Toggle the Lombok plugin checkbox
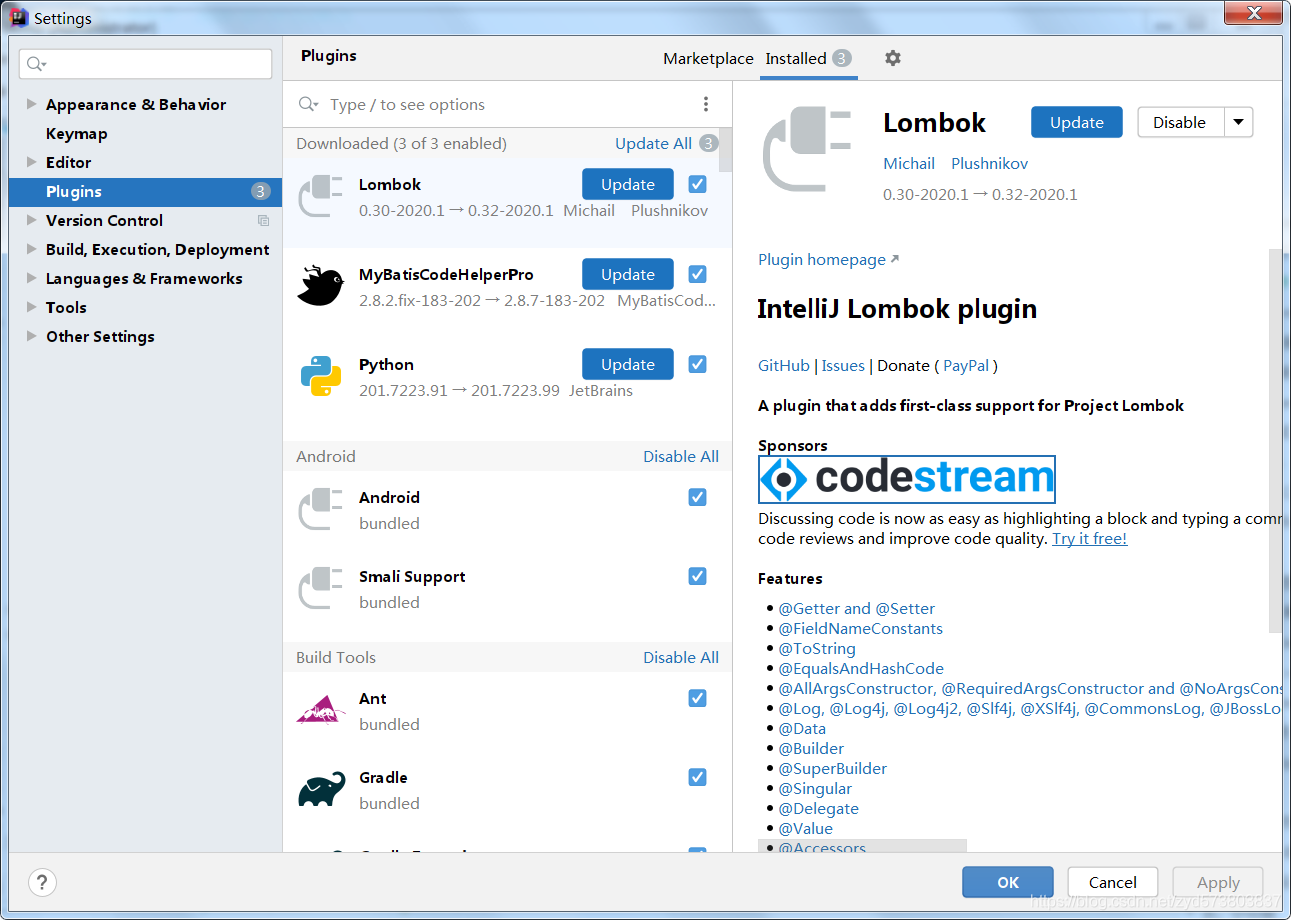The height and width of the screenshot is (920, 1291). [698, 184]
